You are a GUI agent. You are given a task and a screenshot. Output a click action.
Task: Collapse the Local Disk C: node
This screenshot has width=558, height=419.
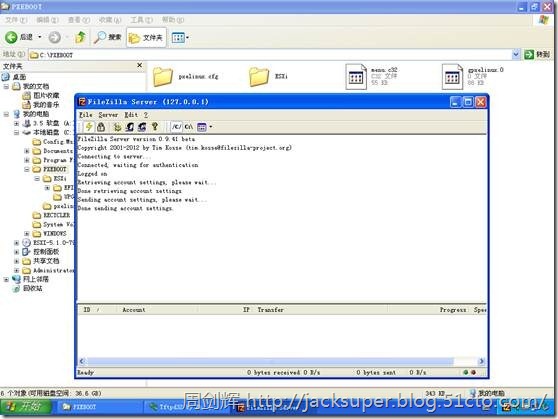coord(16,132)
